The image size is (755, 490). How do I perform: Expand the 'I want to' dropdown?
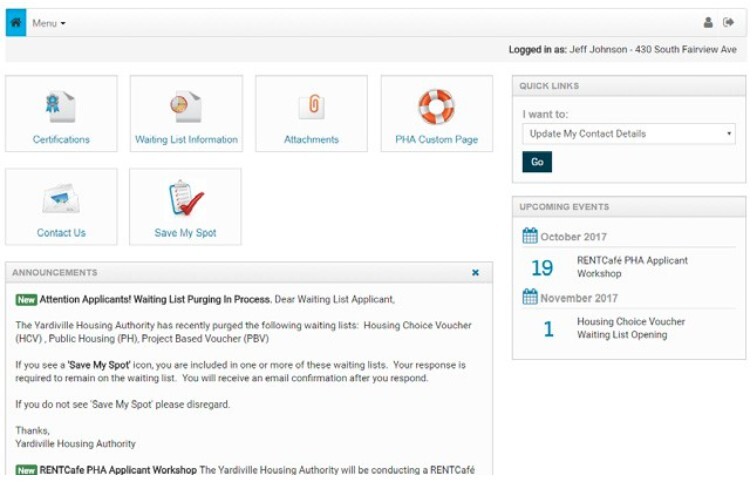[629, 133]
